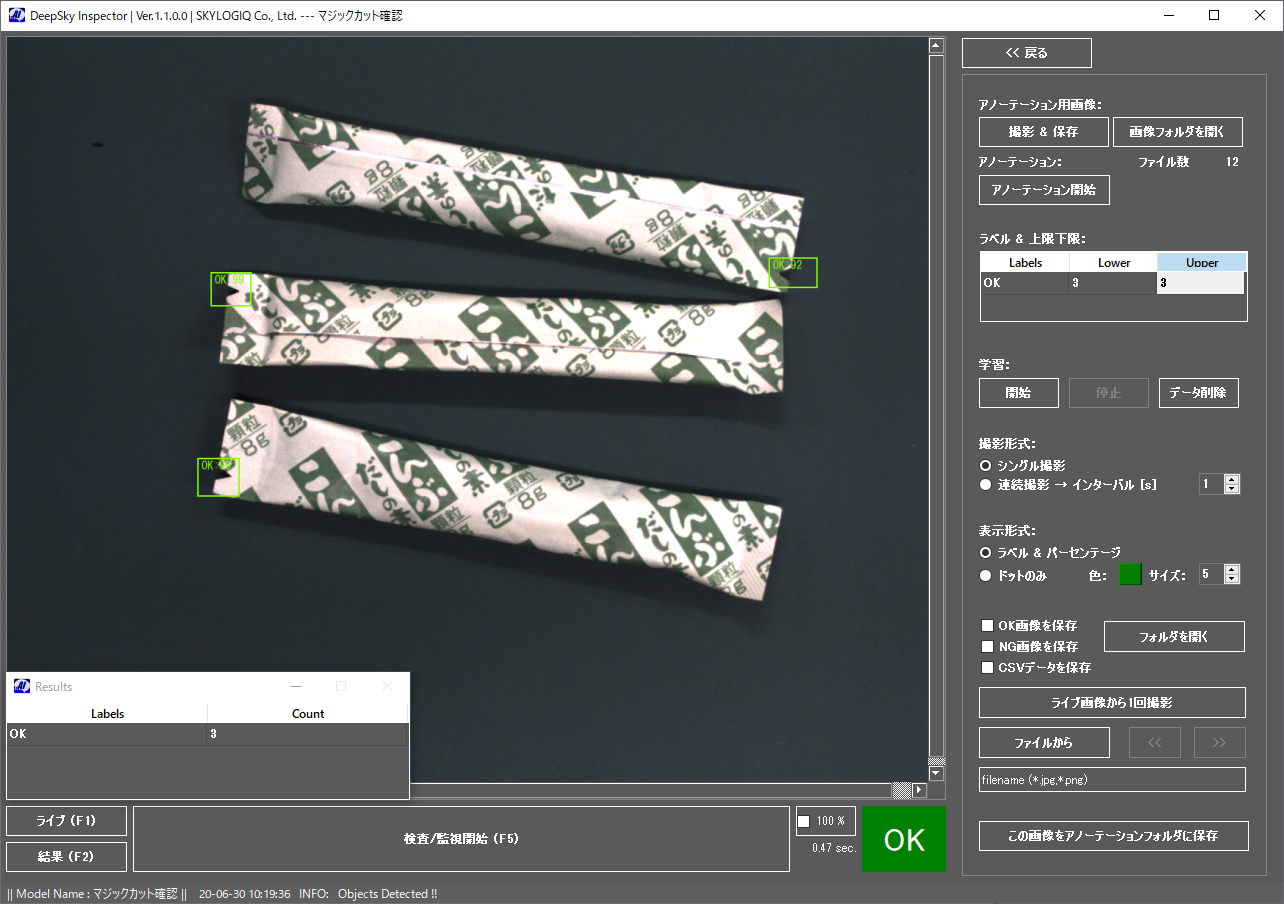Click the scroll down arrow of image view
Image resolution: width=1284 pixels, height=904 pixels.
coord(936,773)
